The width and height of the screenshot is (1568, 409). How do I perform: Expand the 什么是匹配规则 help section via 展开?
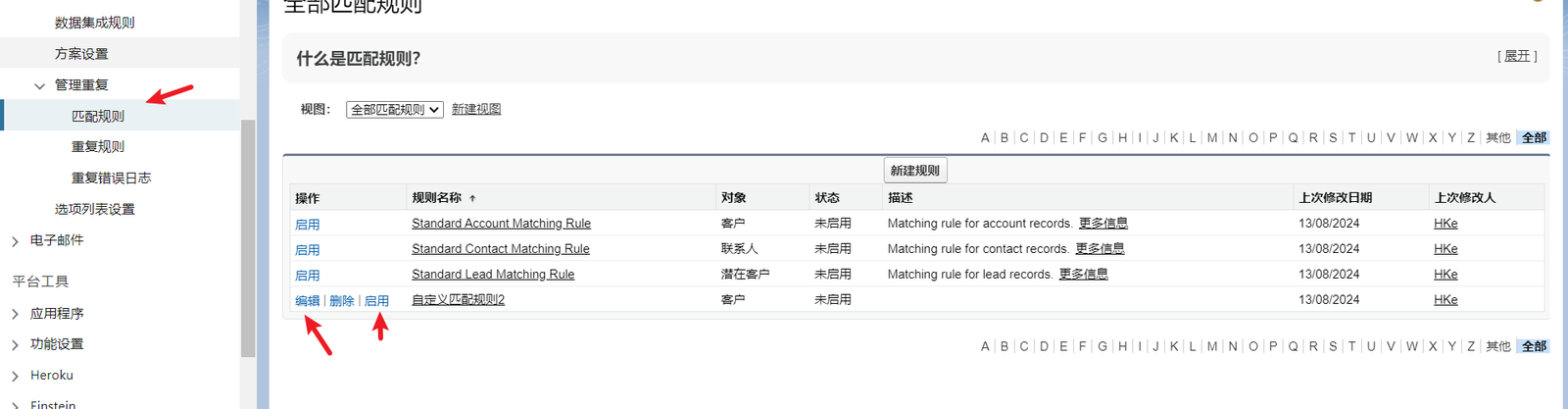(x=1517, y=57)
